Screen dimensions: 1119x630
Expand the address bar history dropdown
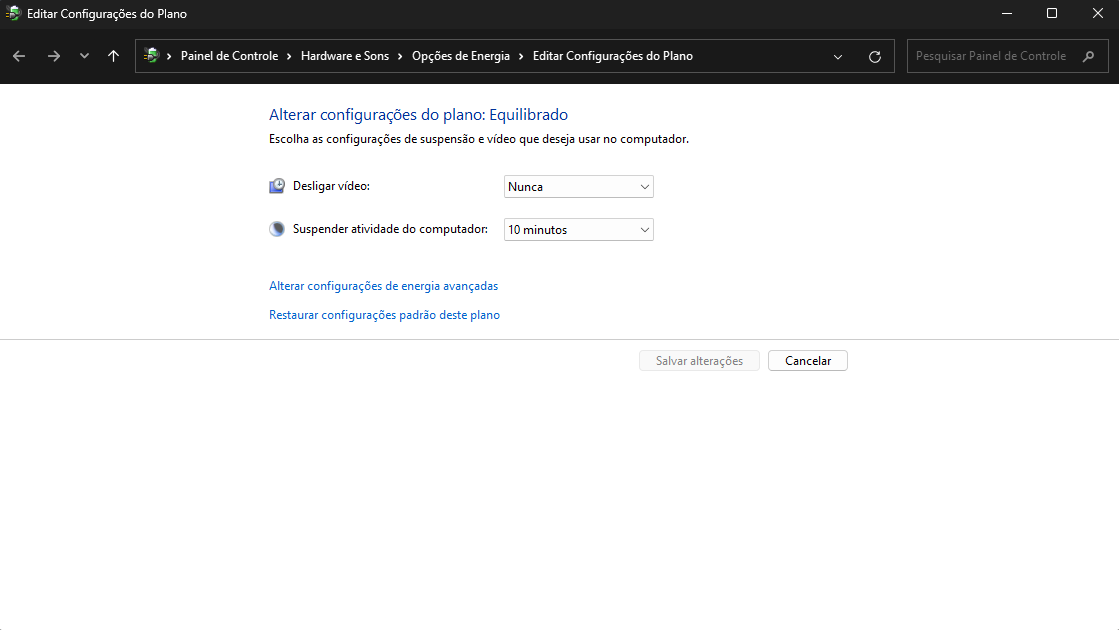click(x=838, y=56)
